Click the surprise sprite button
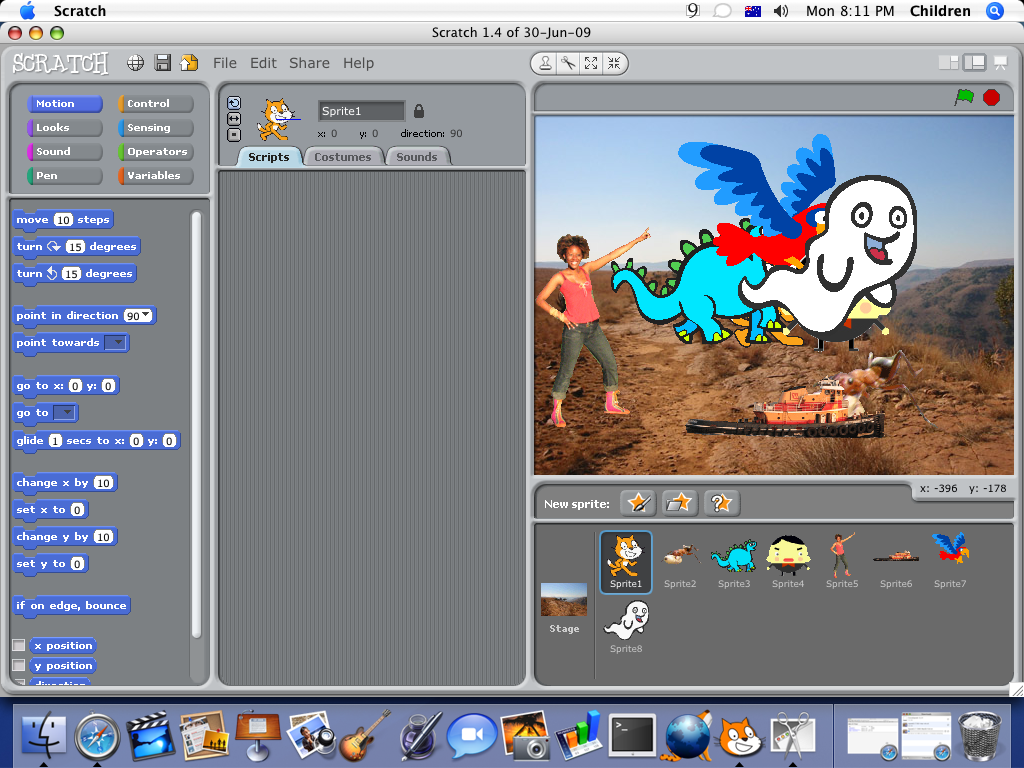This screenshot has height=768, width=1024. 721,503
